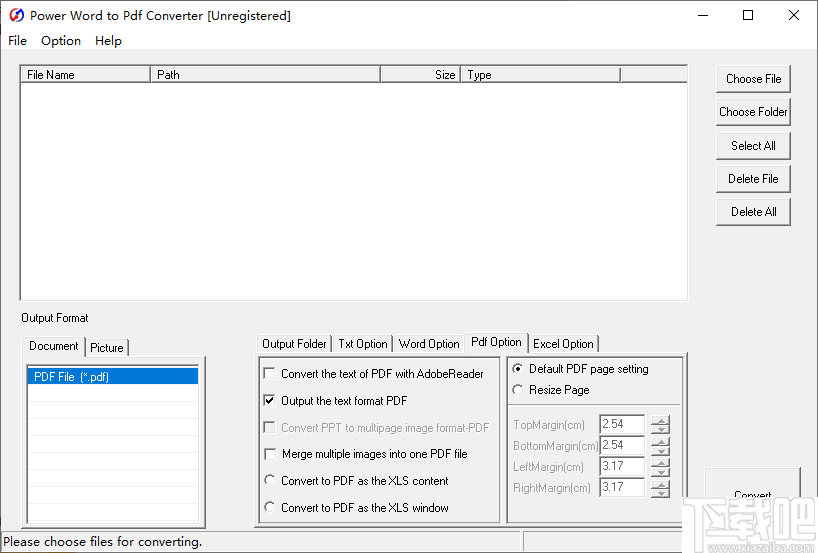Increase LeftMargin with the up arrow
This screenshot has height=553, width=818.
pos(660,463)
